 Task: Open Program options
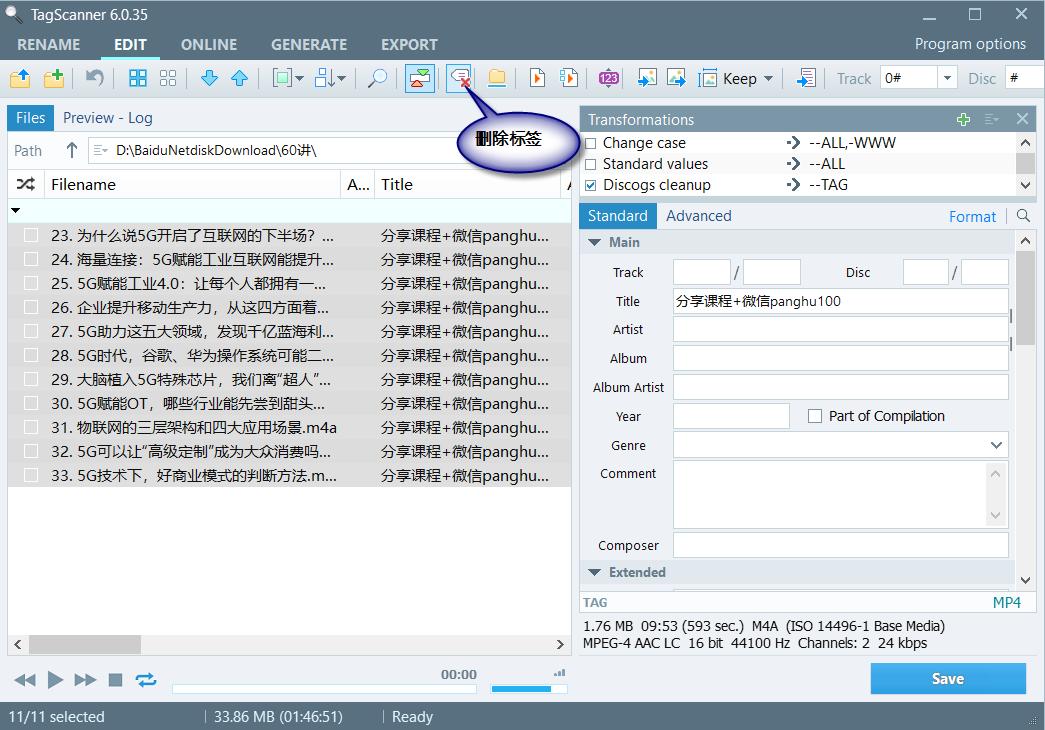click(970, 44)
